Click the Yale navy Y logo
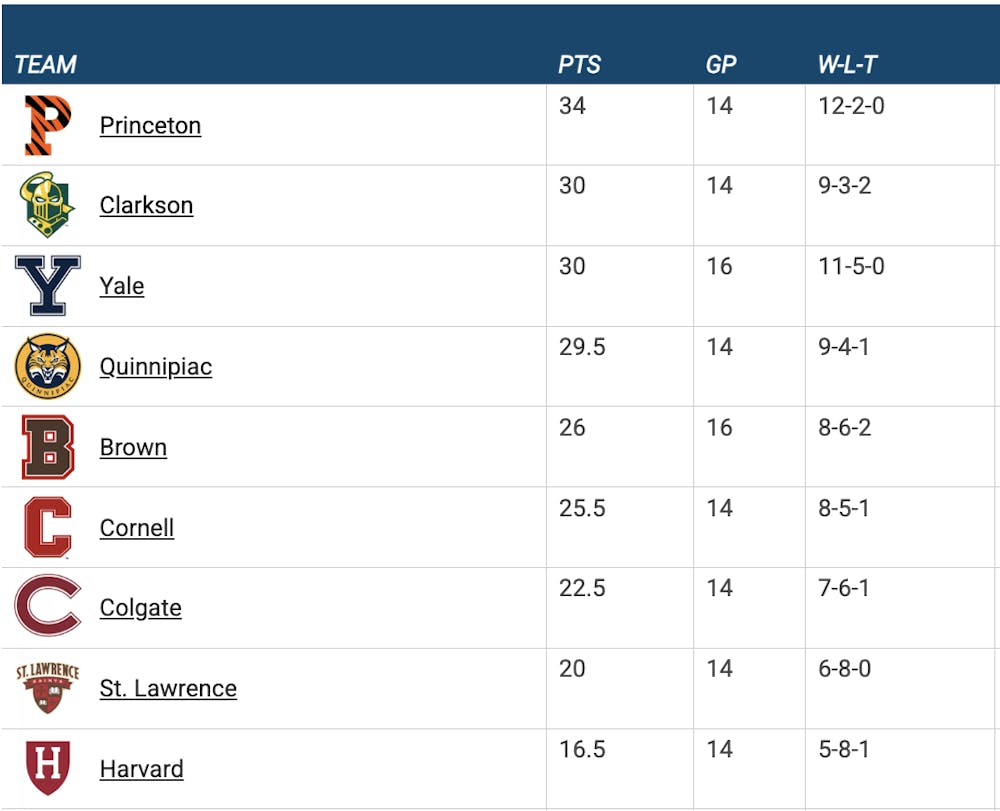The image size is (1000, 811). pos(47,286)
